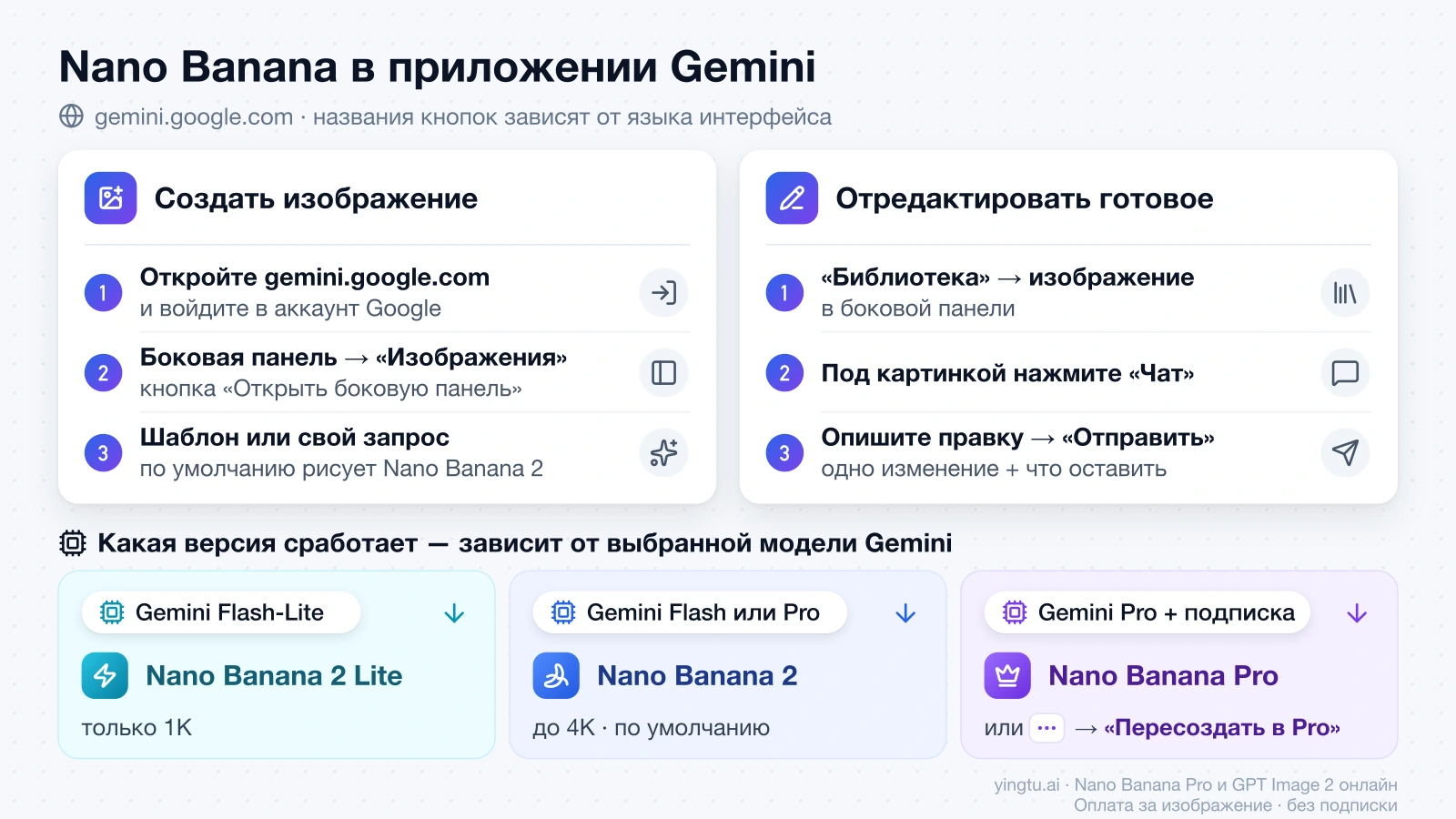Click the в боковой панели text

(x=918, y=308)
